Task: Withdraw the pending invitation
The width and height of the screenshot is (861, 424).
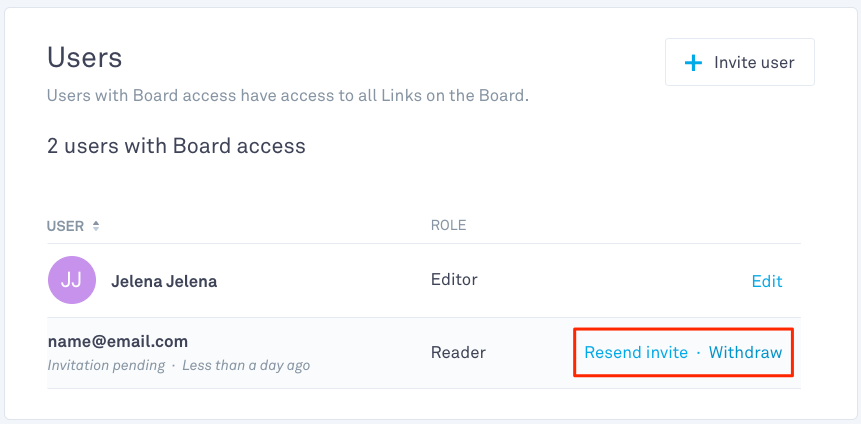Action: (x=745, y=352)
